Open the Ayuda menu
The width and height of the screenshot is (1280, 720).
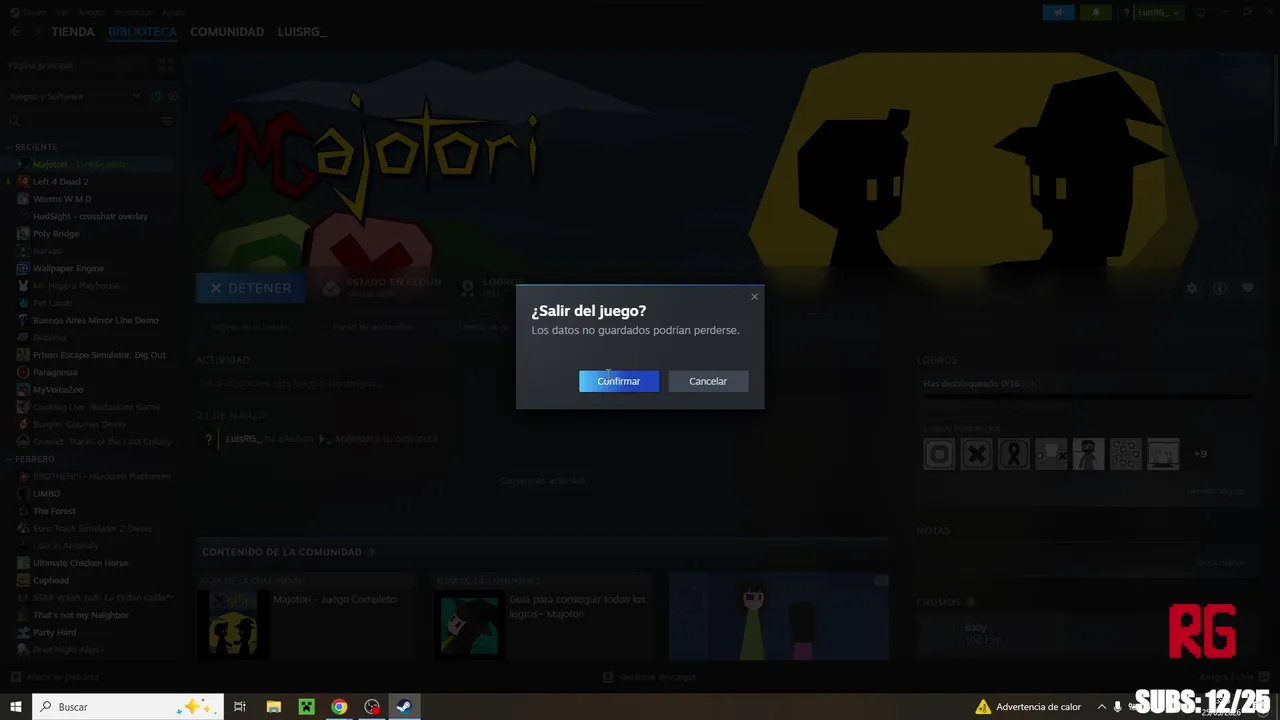pyautogui.click(x=173, y=12)
